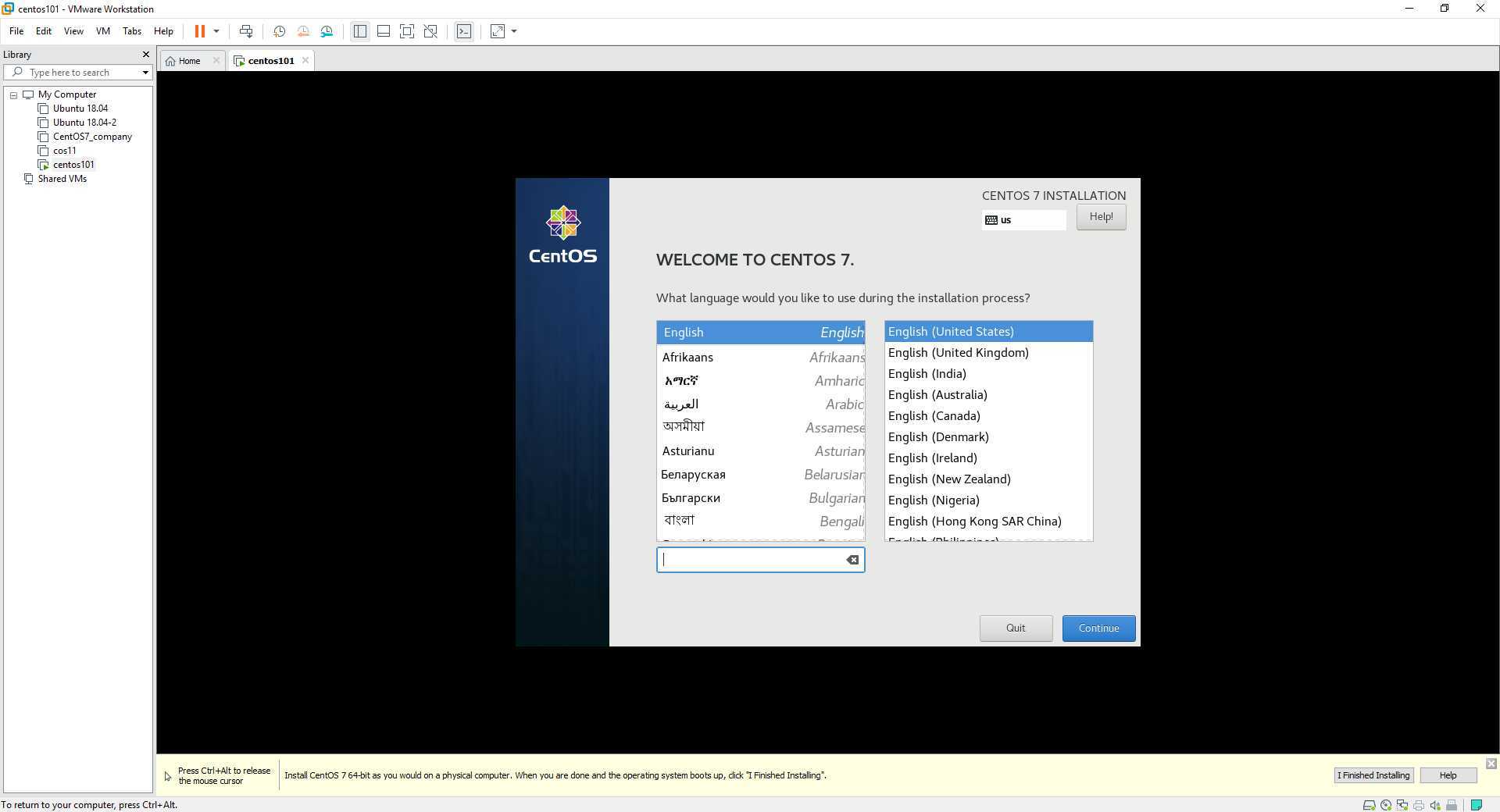Click I Finished Installing button
The height and width of the screenshot is (812, 1500).
click(1373, 775)
